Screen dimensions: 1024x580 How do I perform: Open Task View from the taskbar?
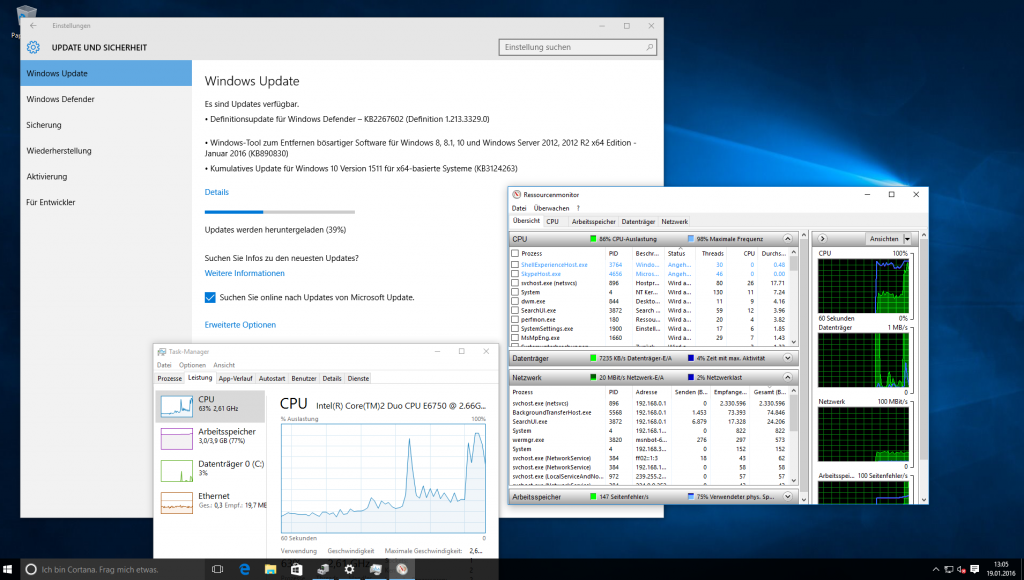pyautogui.click(x=217, y=570)
